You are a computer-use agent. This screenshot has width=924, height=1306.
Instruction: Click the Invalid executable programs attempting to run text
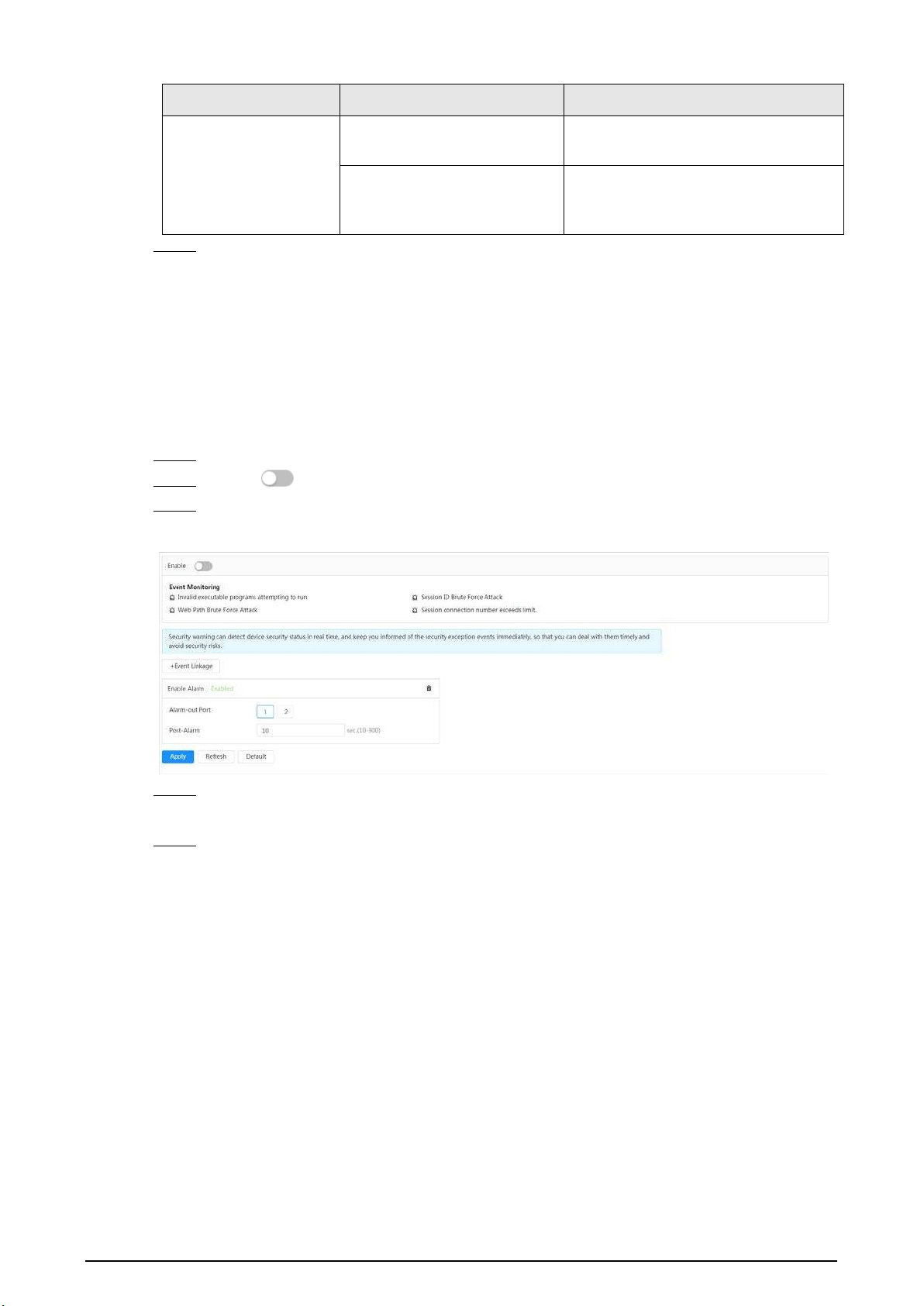click(243, 598)
